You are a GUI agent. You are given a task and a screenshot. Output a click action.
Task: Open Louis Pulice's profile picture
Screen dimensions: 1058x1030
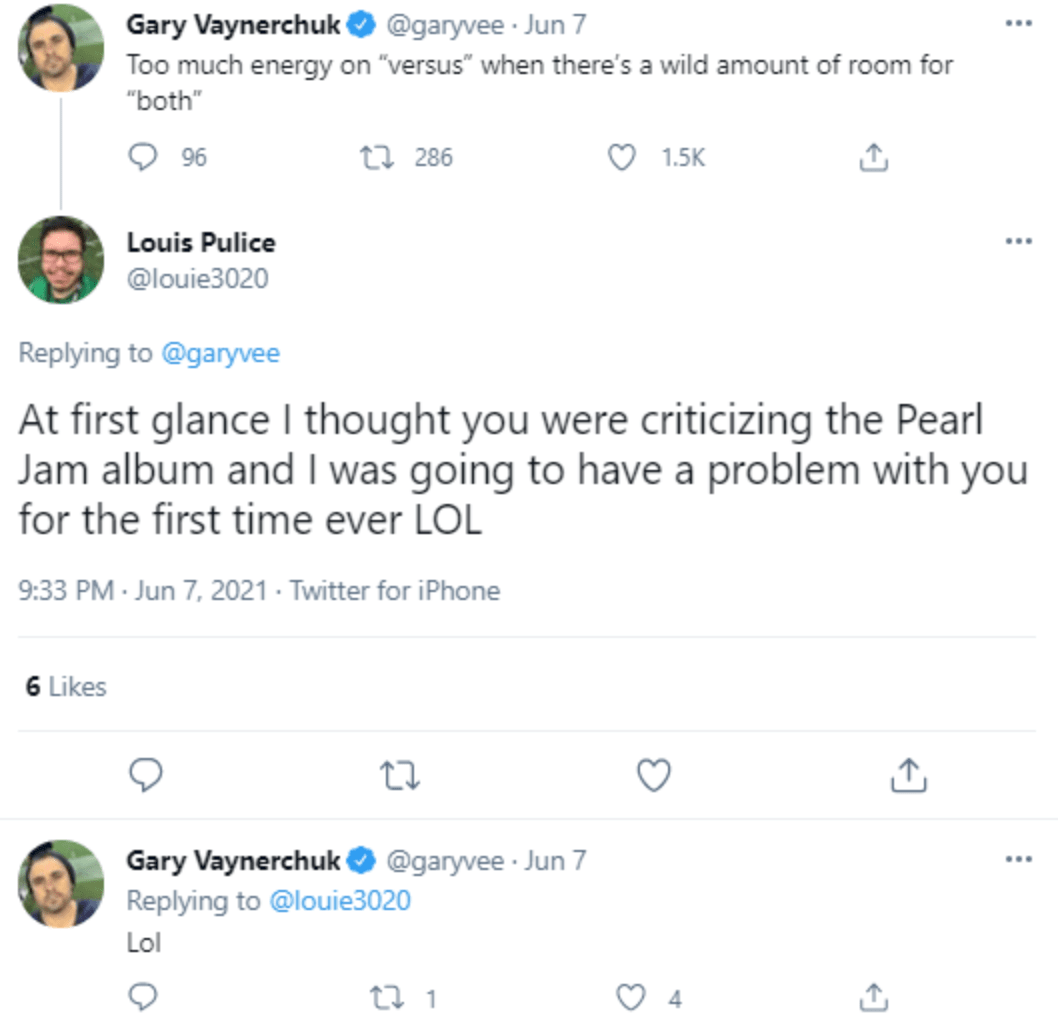(61, 259)
